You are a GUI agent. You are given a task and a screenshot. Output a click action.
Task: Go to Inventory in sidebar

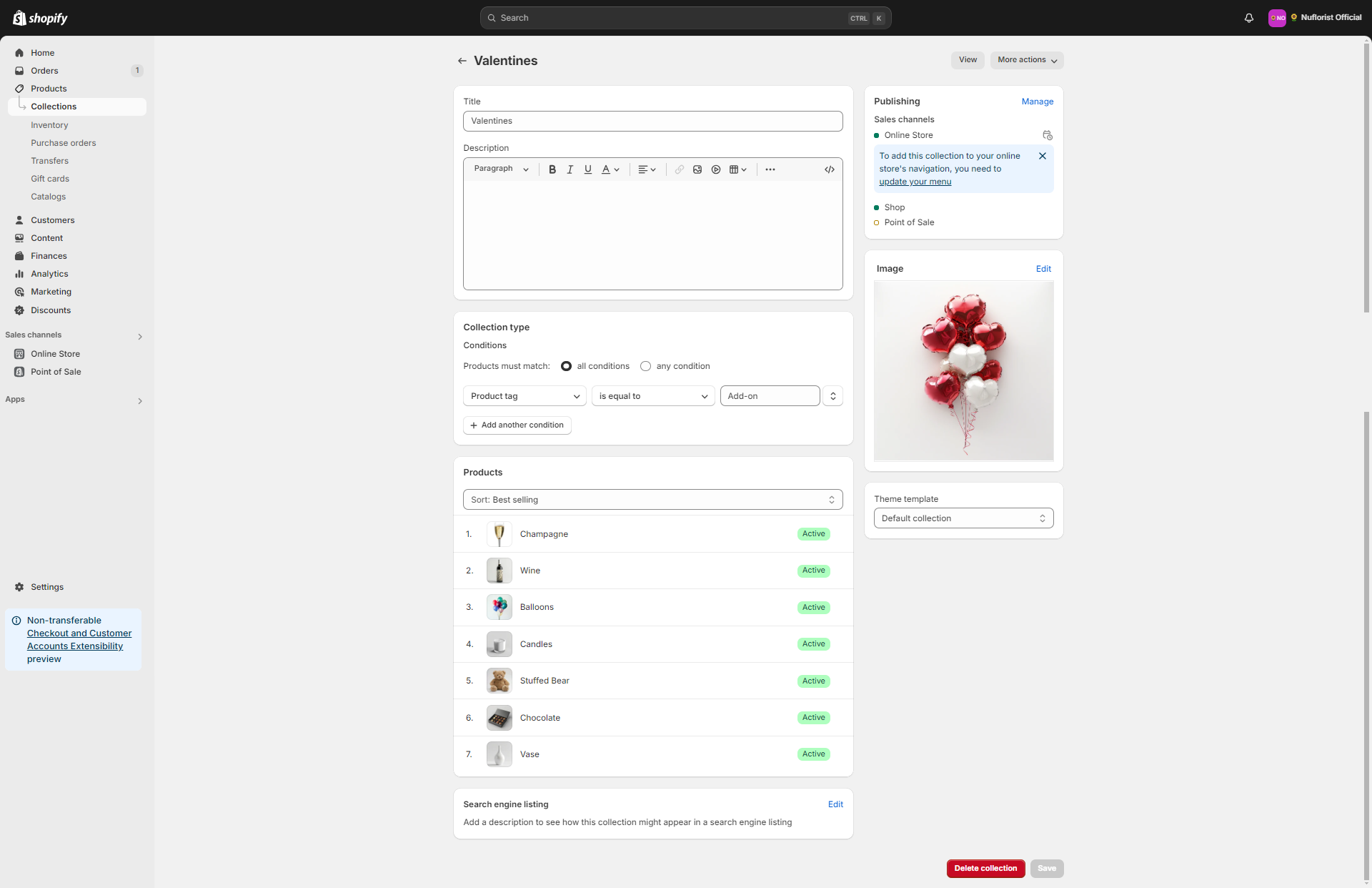coord(49,125)
